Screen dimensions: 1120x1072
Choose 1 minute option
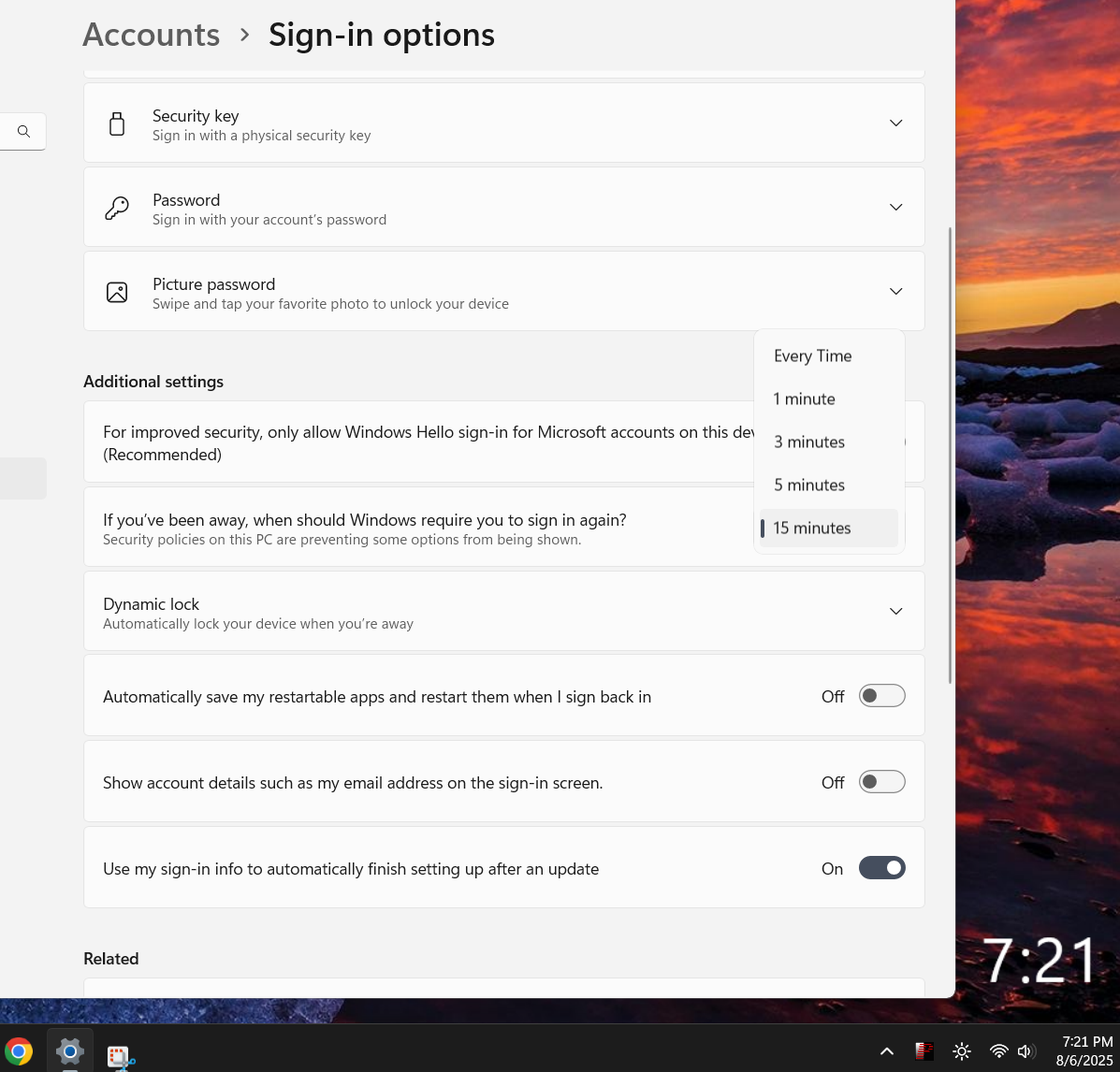(x=829, y=399)
